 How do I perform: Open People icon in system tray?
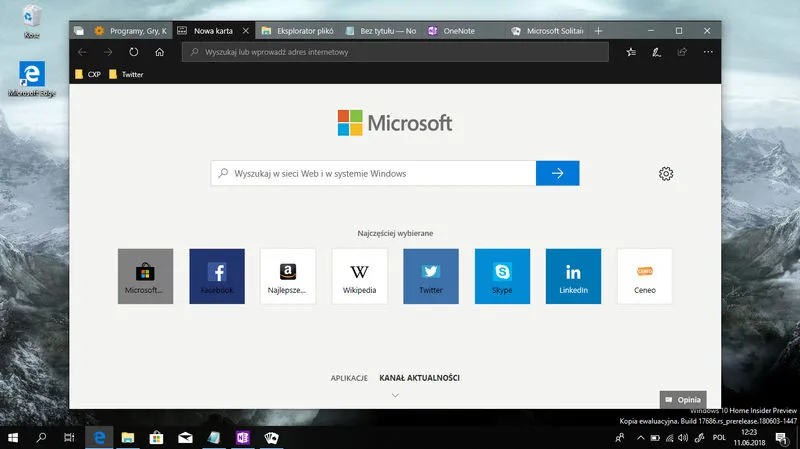pyautogui.click(x=620, y=438)
